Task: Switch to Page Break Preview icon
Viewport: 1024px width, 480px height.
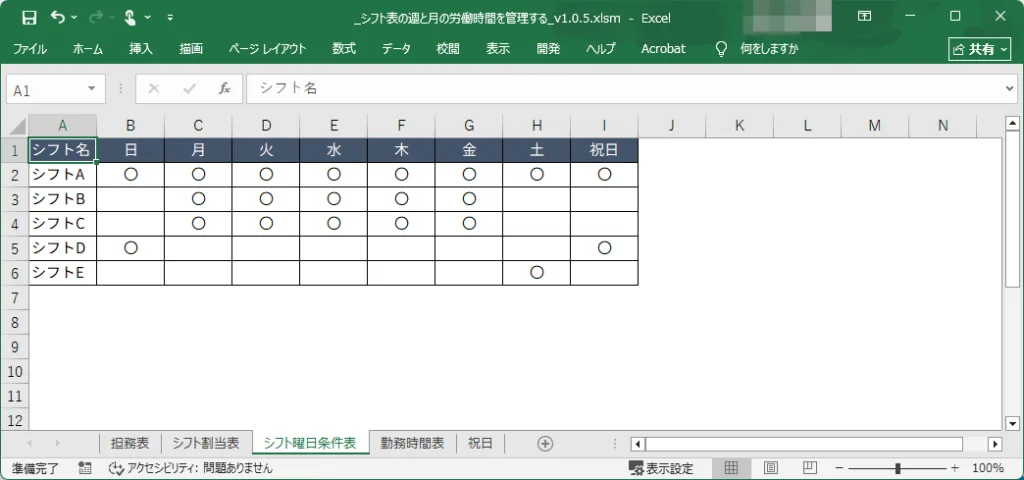Action: point(810,468)
